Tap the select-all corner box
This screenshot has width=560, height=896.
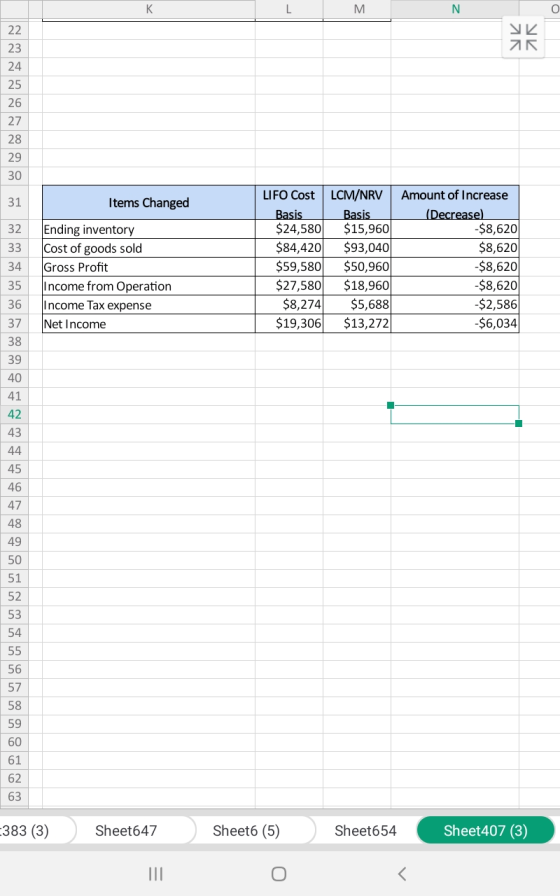(x=14, y=9)
